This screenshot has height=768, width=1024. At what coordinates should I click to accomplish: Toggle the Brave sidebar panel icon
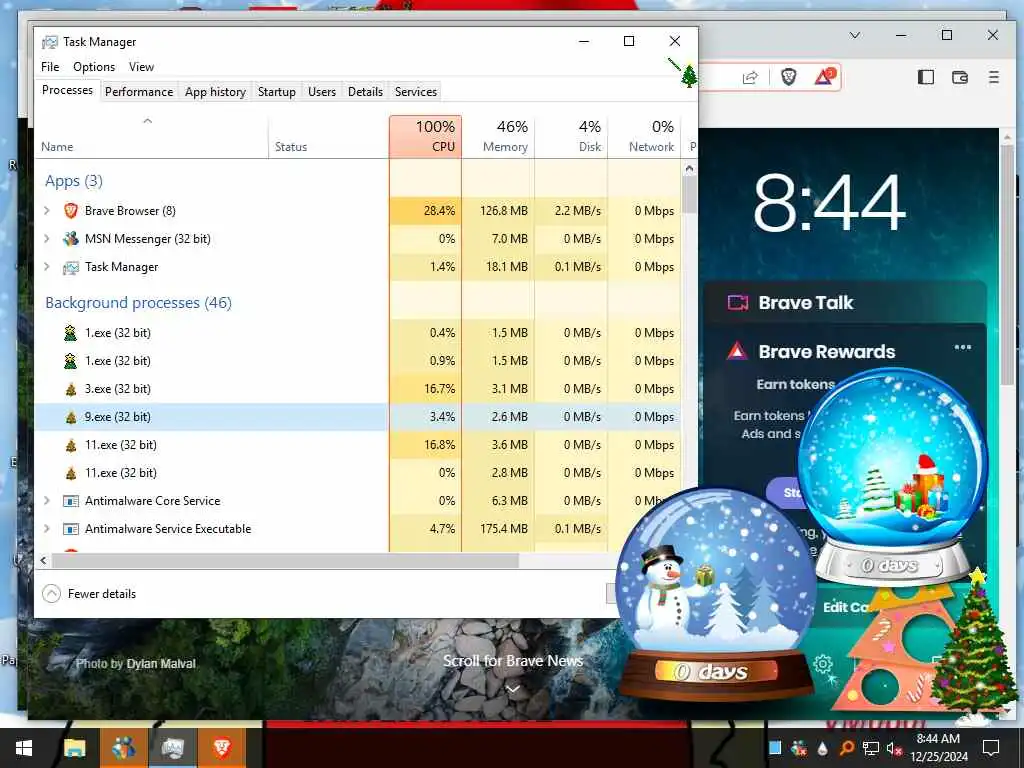tap(925, 77)
